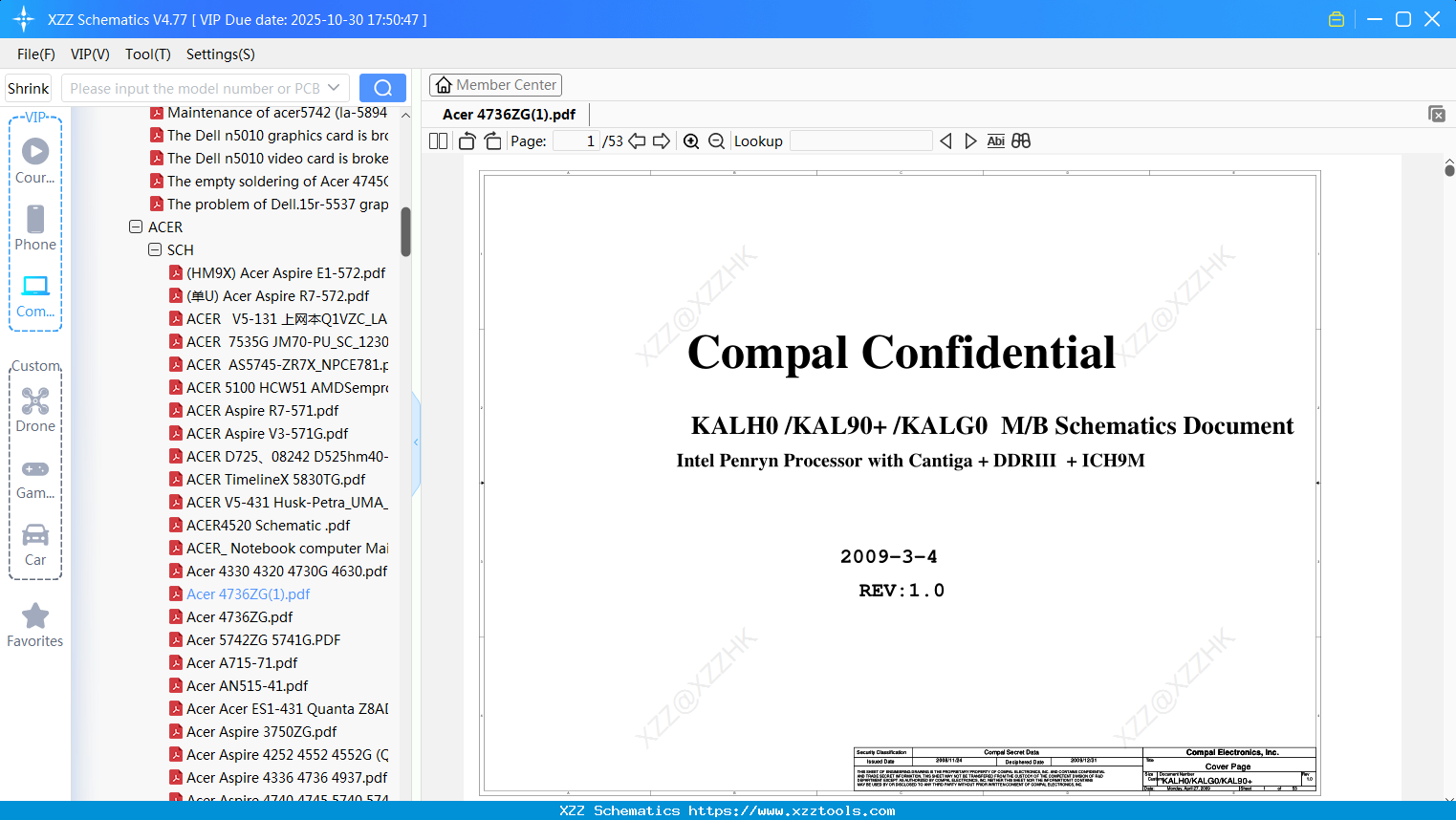Open the VIP(V) menu
Image resolution: width=1456 pixels, height=820 pixels.
(90, 54)
